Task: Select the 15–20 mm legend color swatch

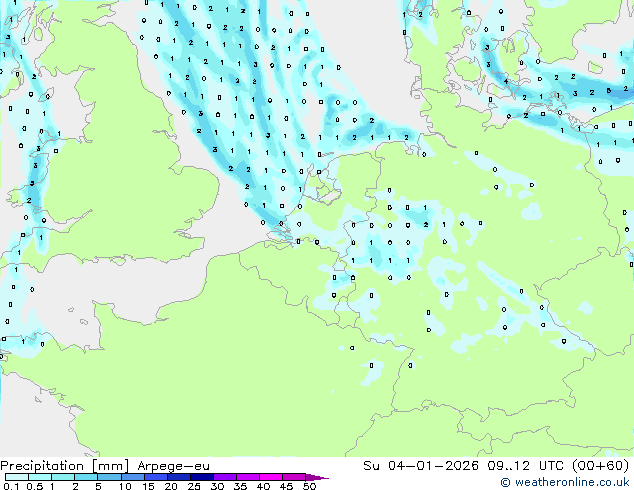Action: pyautogui.click(x=156, y=477)
